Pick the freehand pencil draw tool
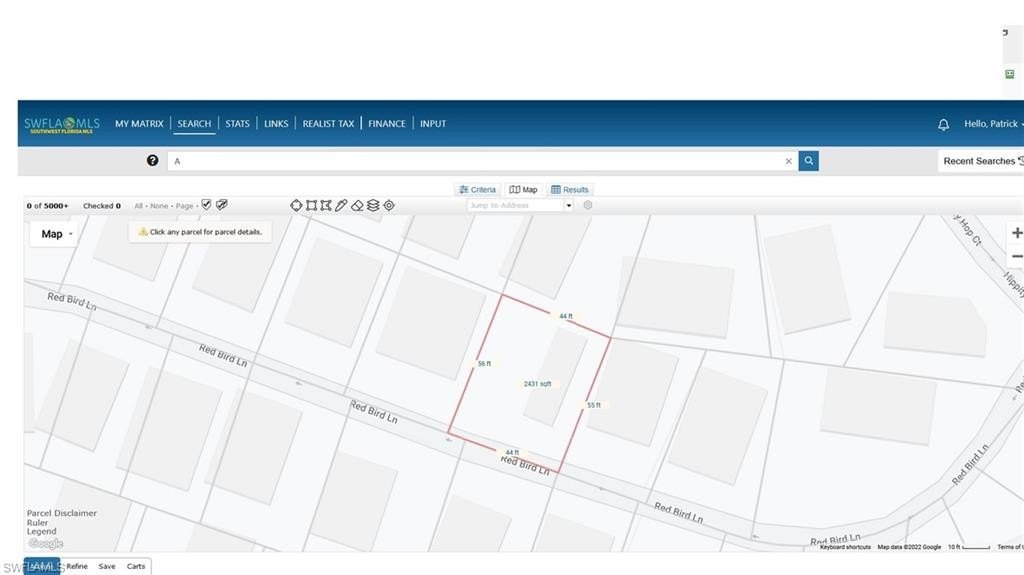The width and height of the screenshot is (1024, 575). tap(341, 205)
